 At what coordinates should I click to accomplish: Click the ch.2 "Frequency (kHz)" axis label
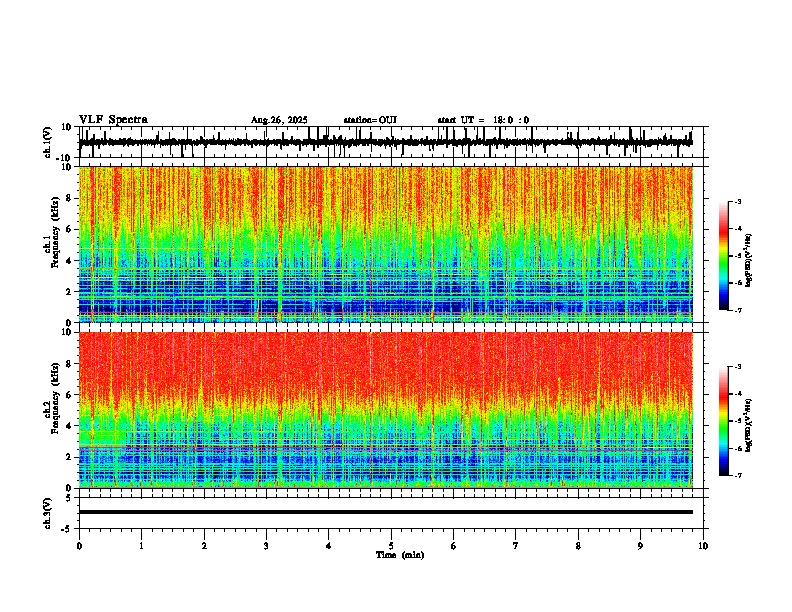click(56, 398)
